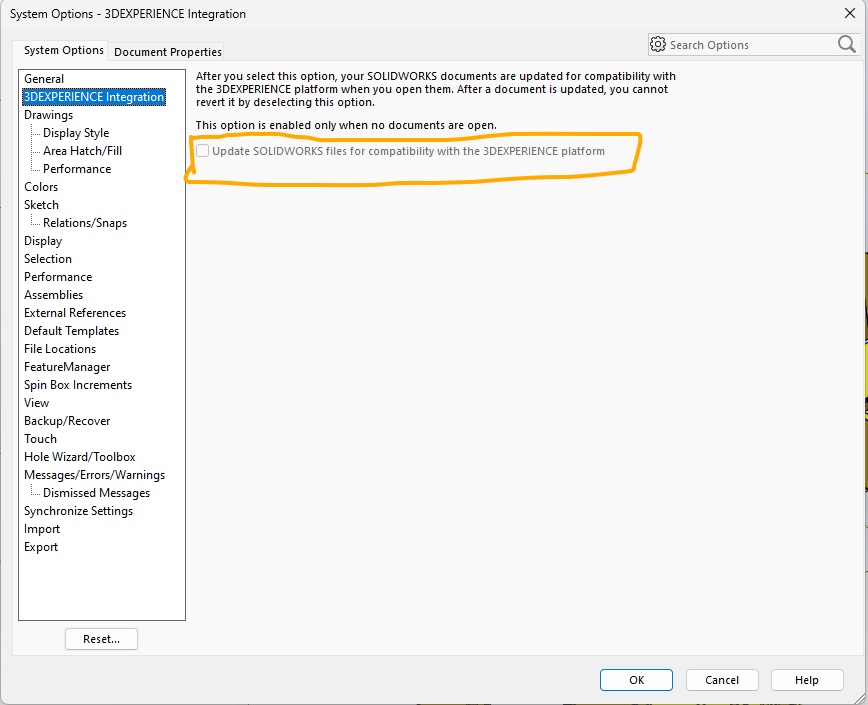Open the View options category
The height and width of the screenshot is (705, 868).
36,403
